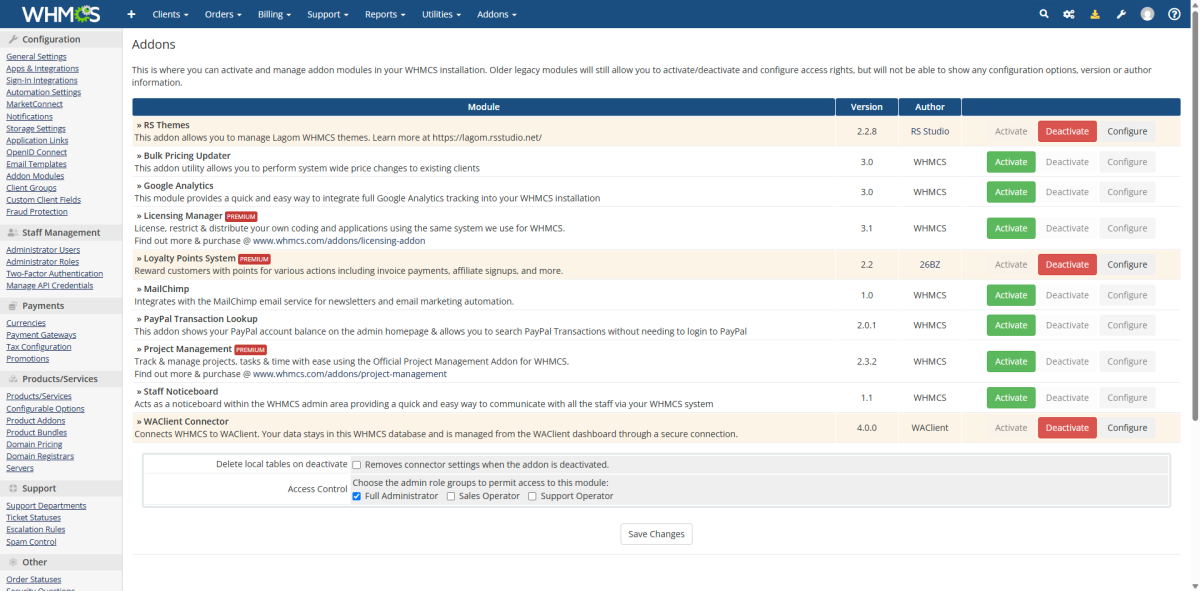
Task: Open Domain Registrars link
Action: pos(40,457)
